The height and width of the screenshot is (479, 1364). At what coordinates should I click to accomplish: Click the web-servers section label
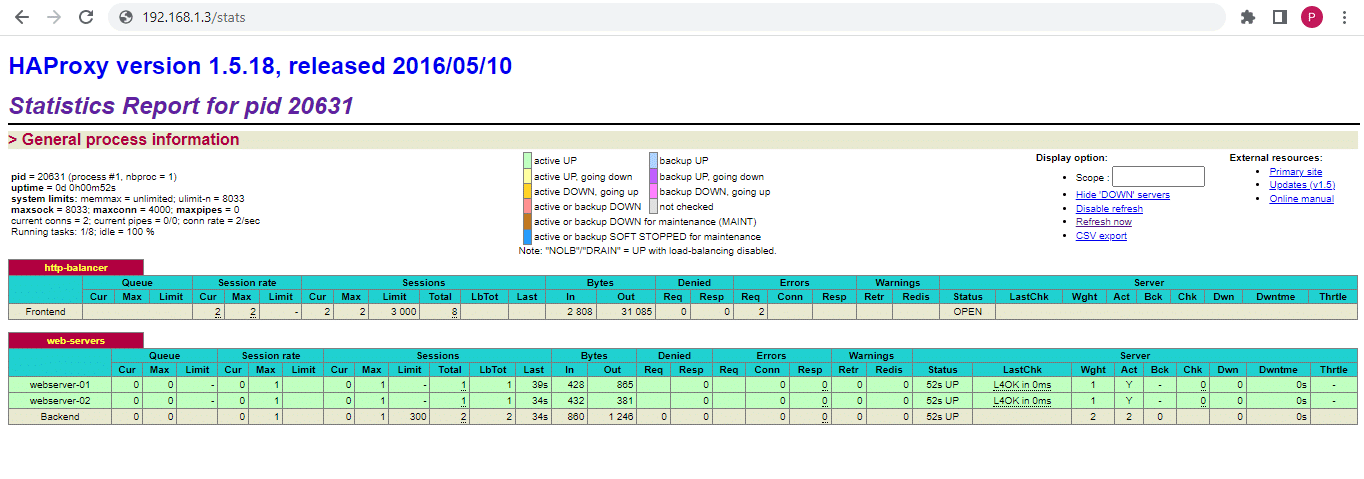(x=76, y=341)
